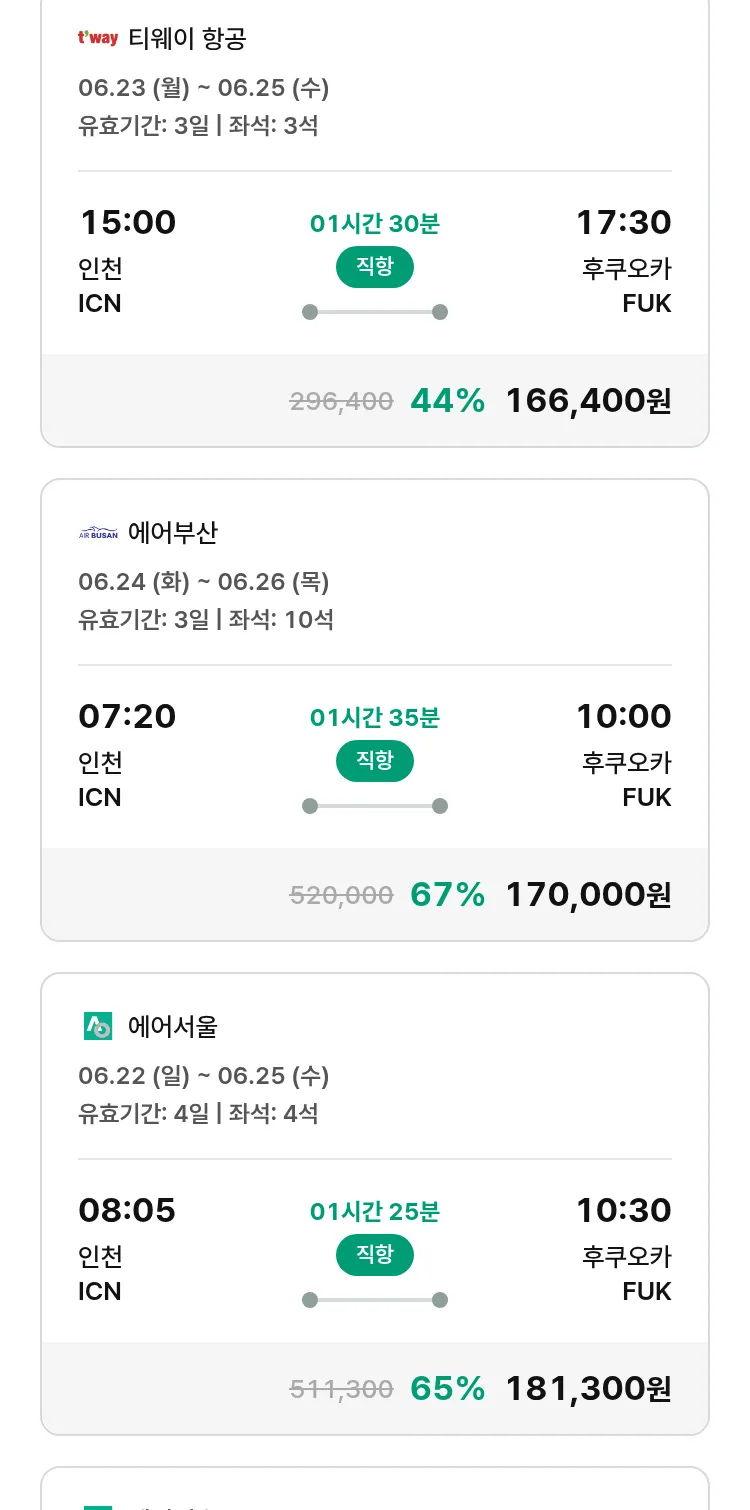Click the 10:30 Fukuoka arrival time
Image resolution: width=750 pixels, height=1510 pixels.
[623, 1210]
